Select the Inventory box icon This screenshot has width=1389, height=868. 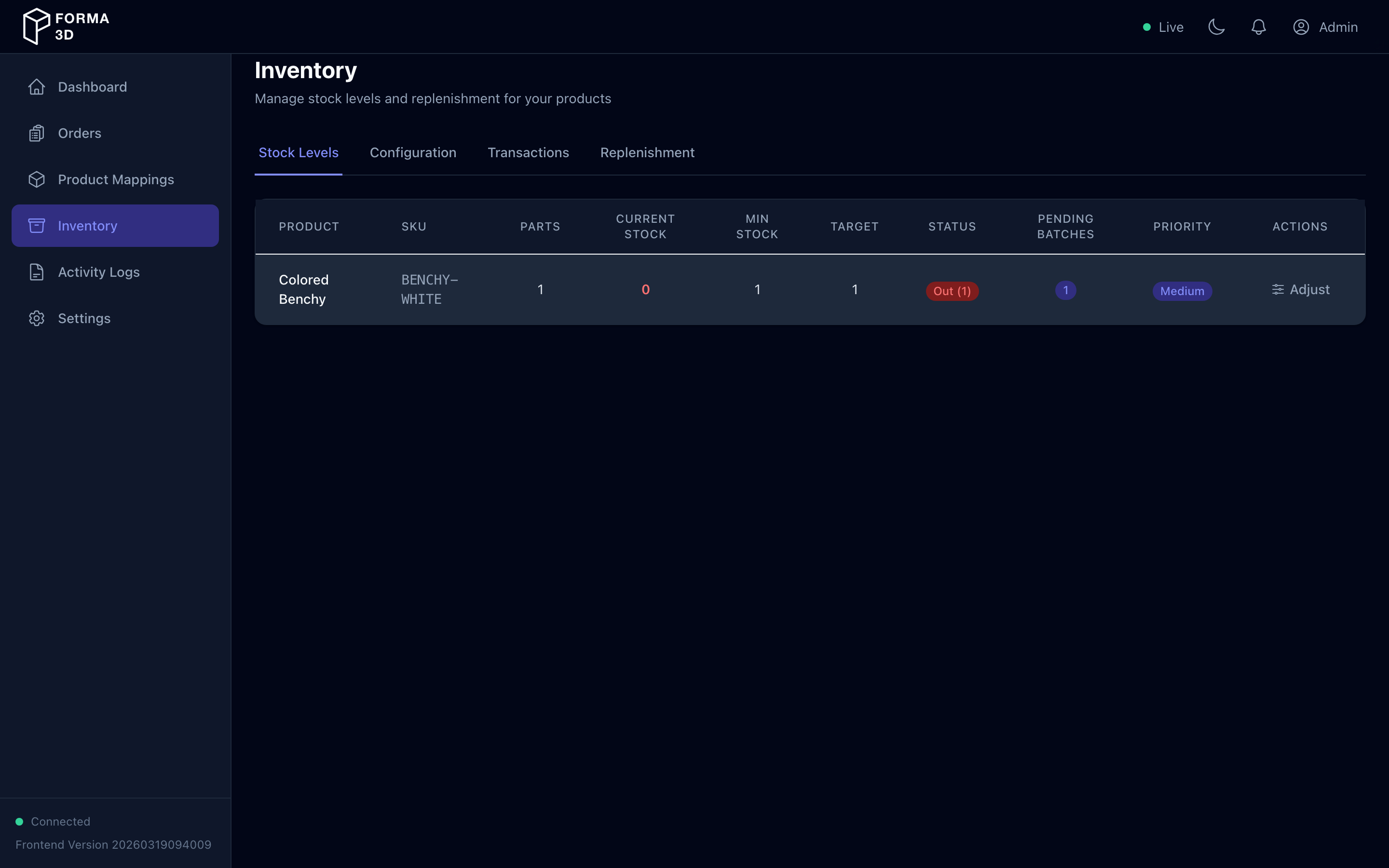37,226
